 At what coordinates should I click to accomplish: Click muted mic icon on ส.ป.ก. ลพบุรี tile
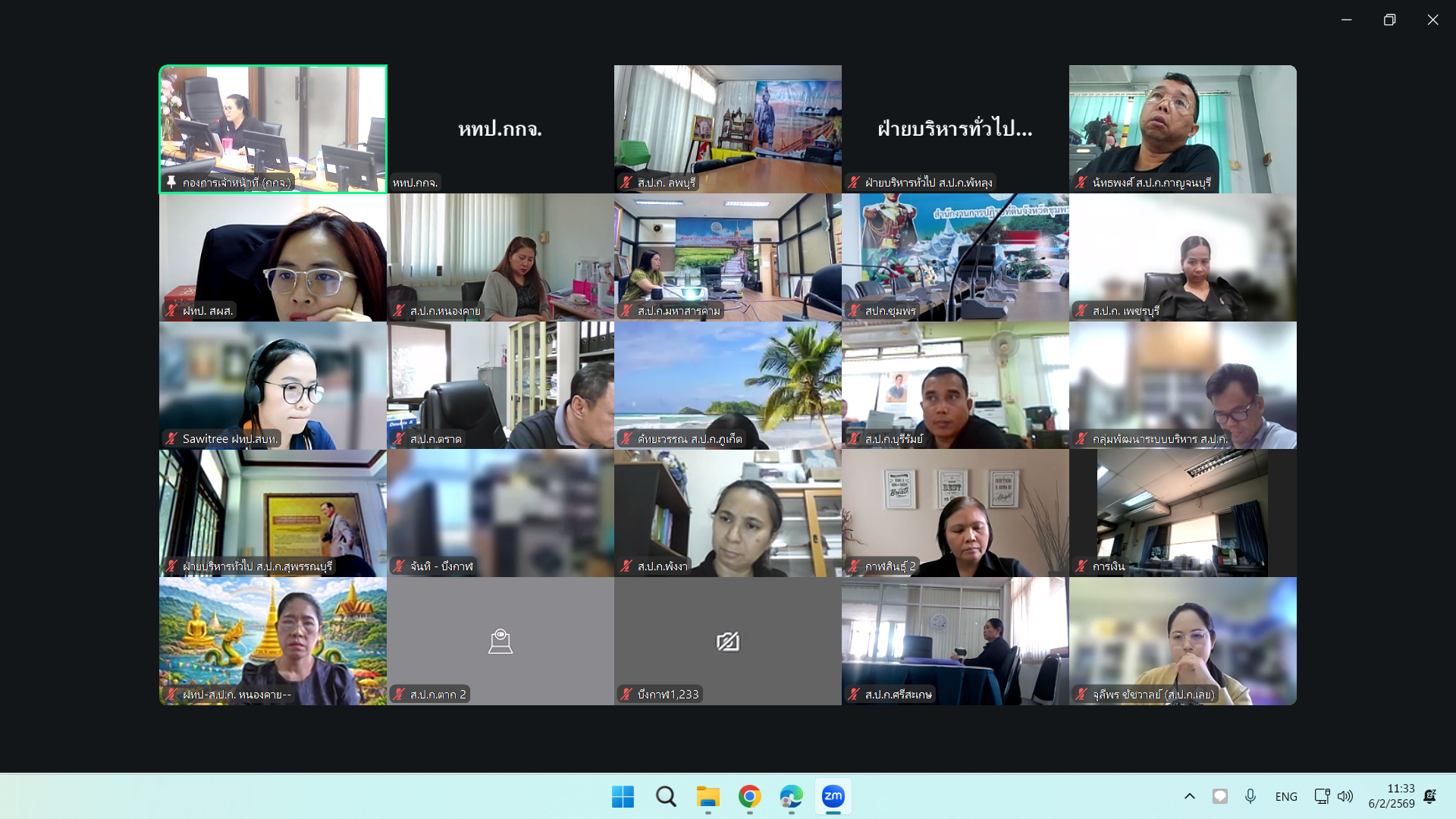click(626, 182)
